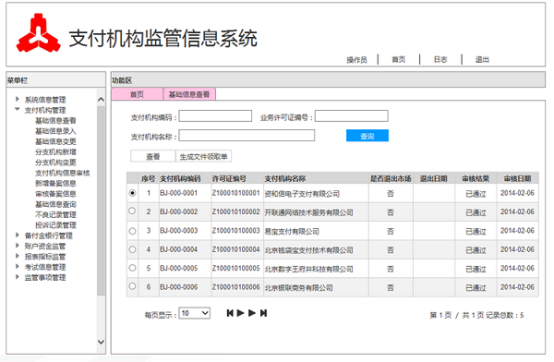Viewport: 554px width, 362px height.
Task: Go to previous page arrow
Action: tap(241, 313)
